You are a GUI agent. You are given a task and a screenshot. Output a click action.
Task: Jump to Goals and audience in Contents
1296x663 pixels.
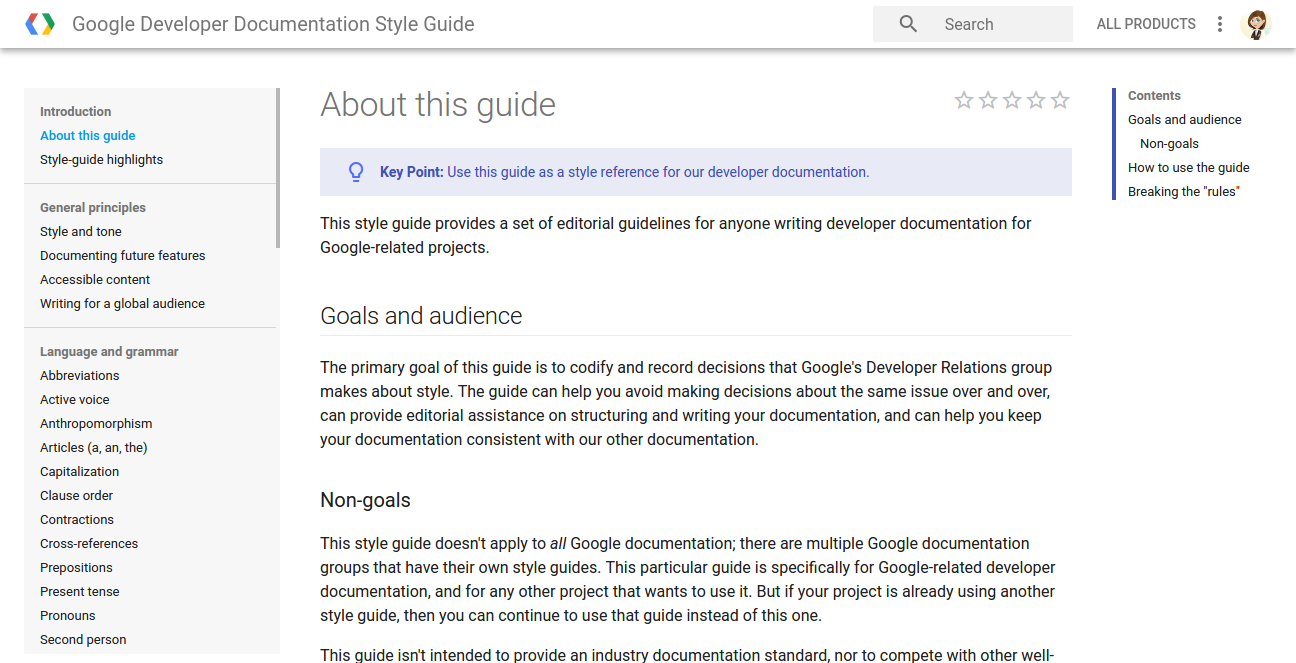[x=1185, y=120]
